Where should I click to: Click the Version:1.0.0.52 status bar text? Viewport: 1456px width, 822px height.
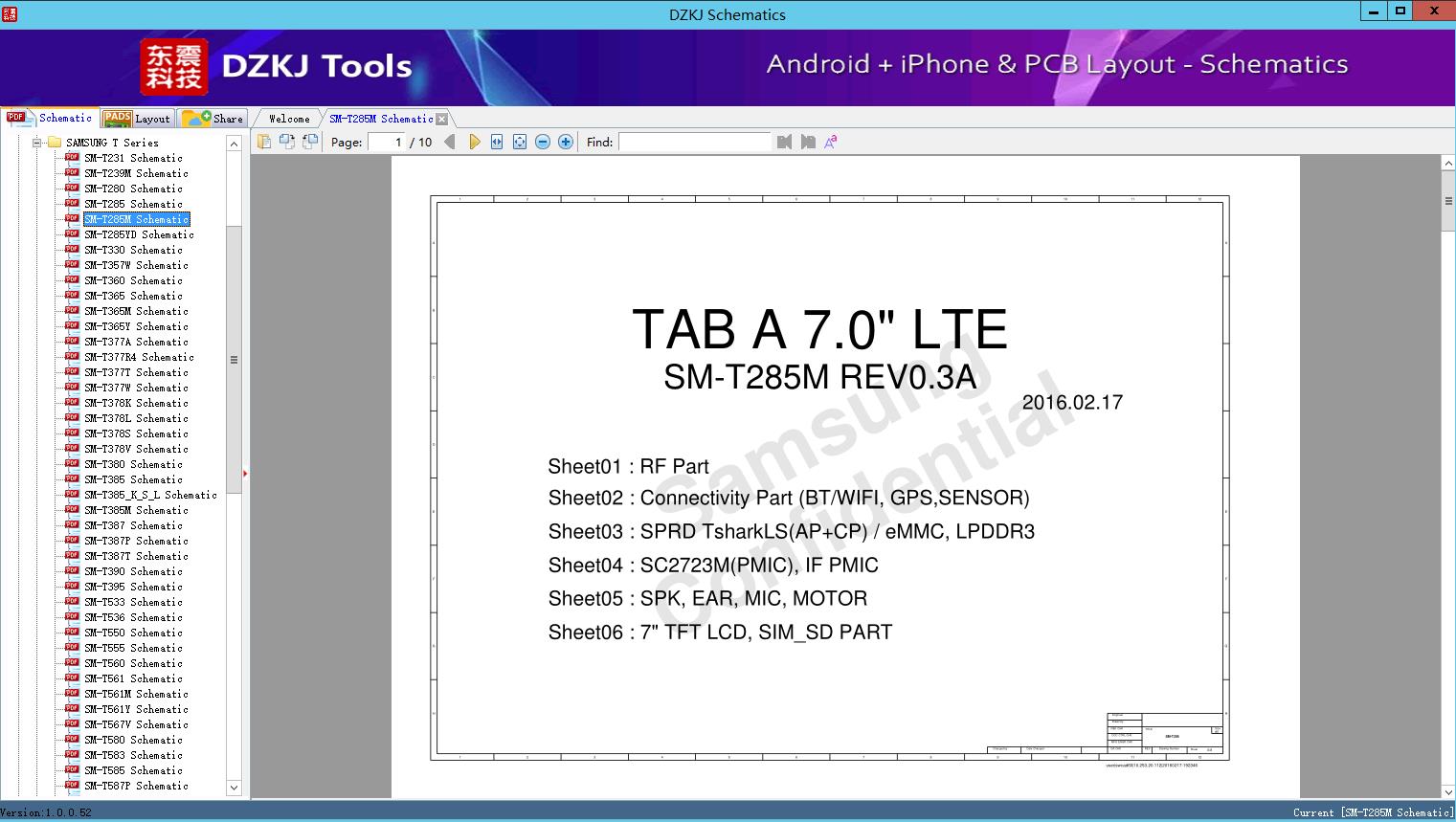46,812
